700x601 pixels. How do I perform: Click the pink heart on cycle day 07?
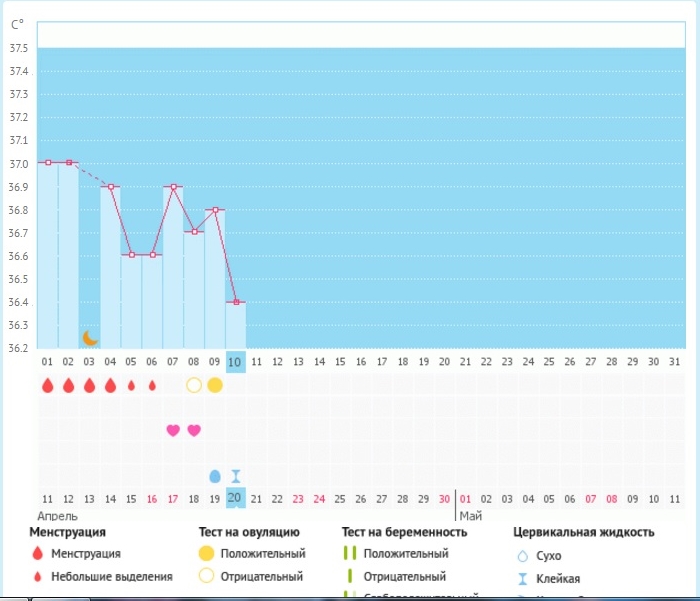[x=173, y=430]
